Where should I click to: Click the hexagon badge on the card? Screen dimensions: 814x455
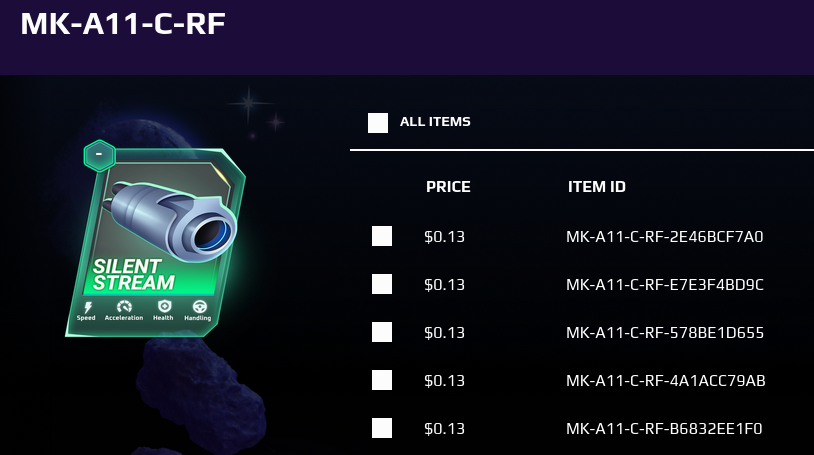pyautogui.click(x=99, y=156)
